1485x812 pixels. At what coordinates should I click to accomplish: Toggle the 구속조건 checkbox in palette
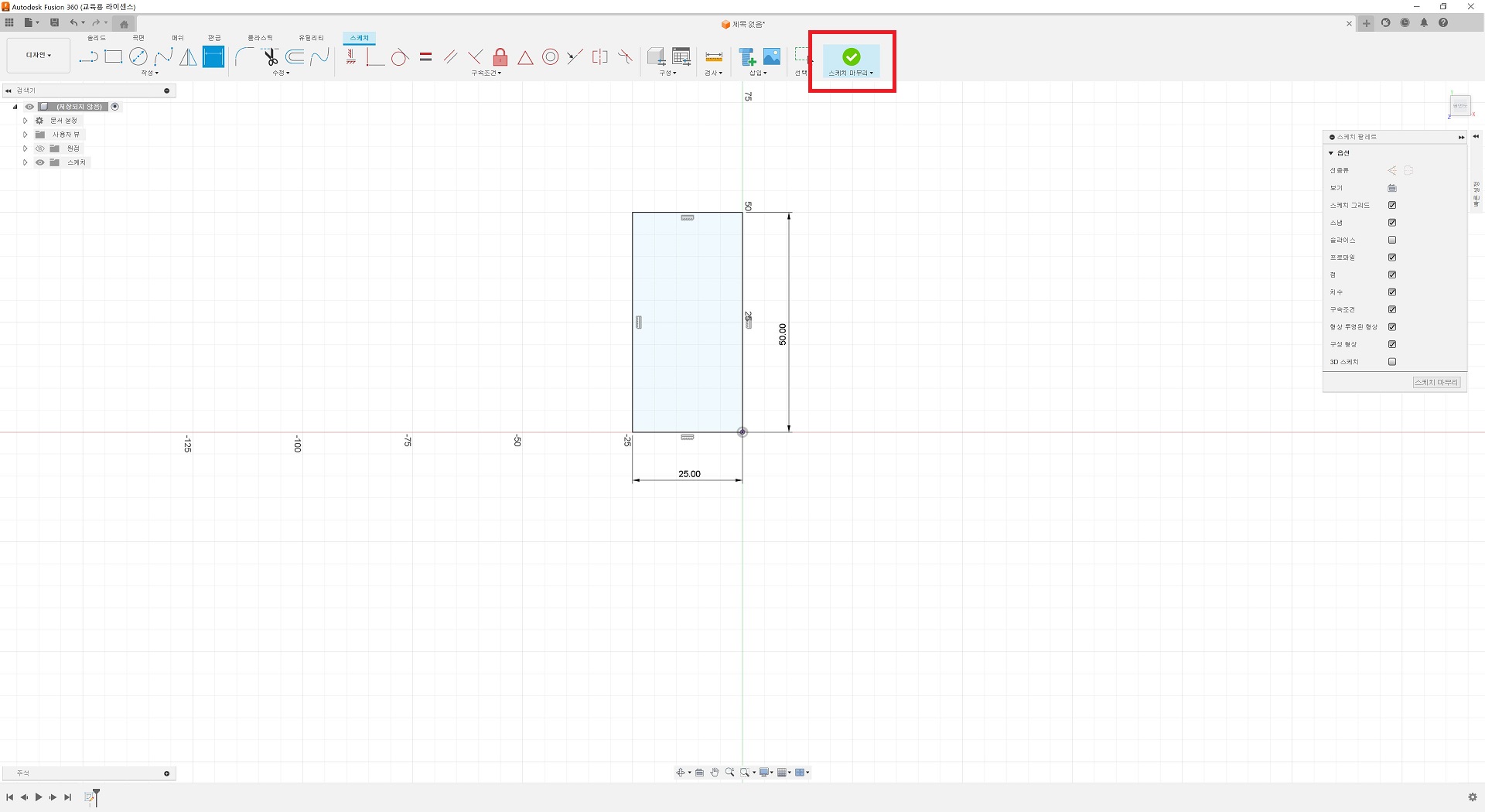pyautogui.click(x=1392, y=309)
